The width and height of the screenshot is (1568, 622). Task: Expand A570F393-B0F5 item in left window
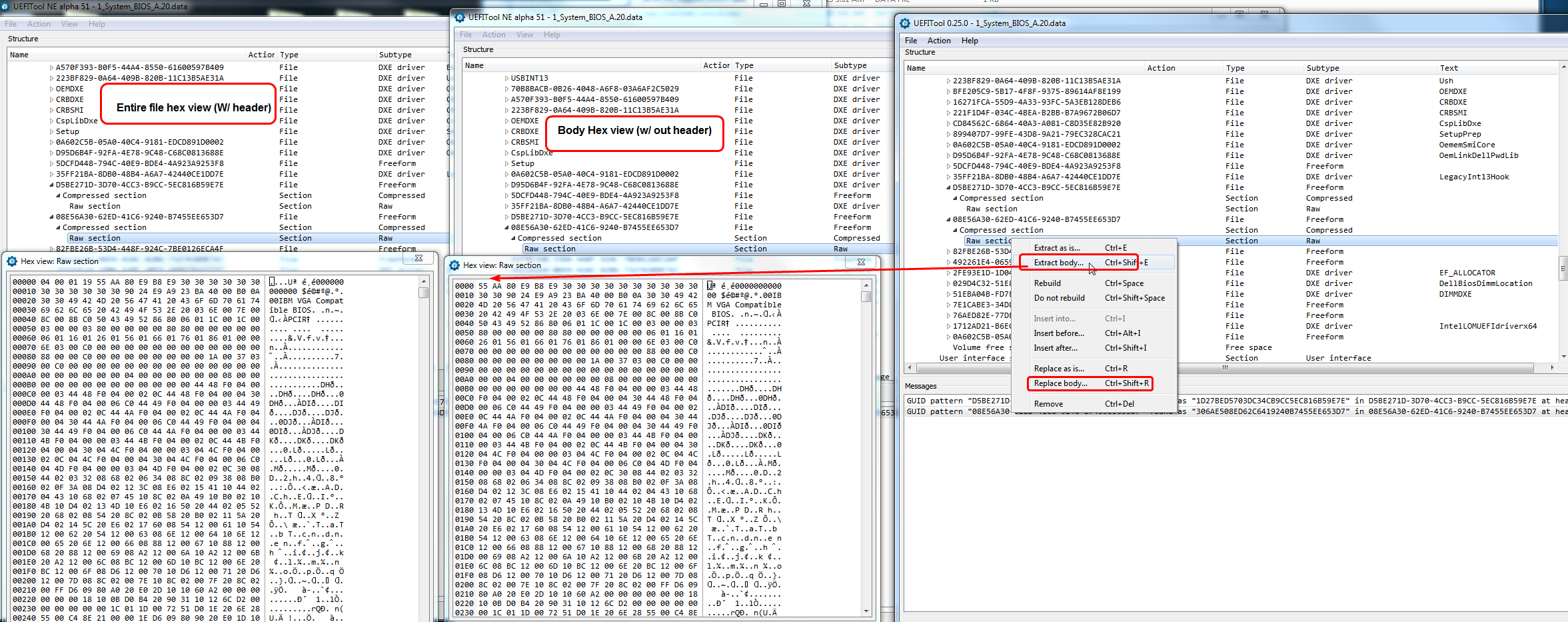[51, 67]
